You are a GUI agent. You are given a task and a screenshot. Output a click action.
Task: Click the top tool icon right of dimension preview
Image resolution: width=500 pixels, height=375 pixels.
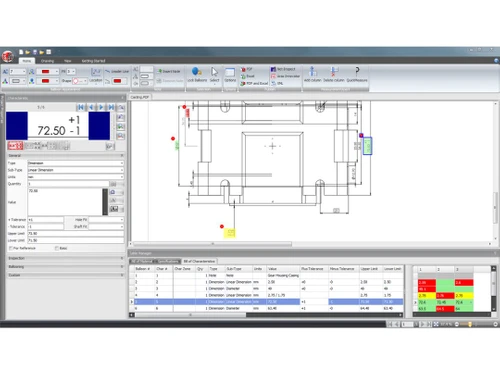(121, 107)
